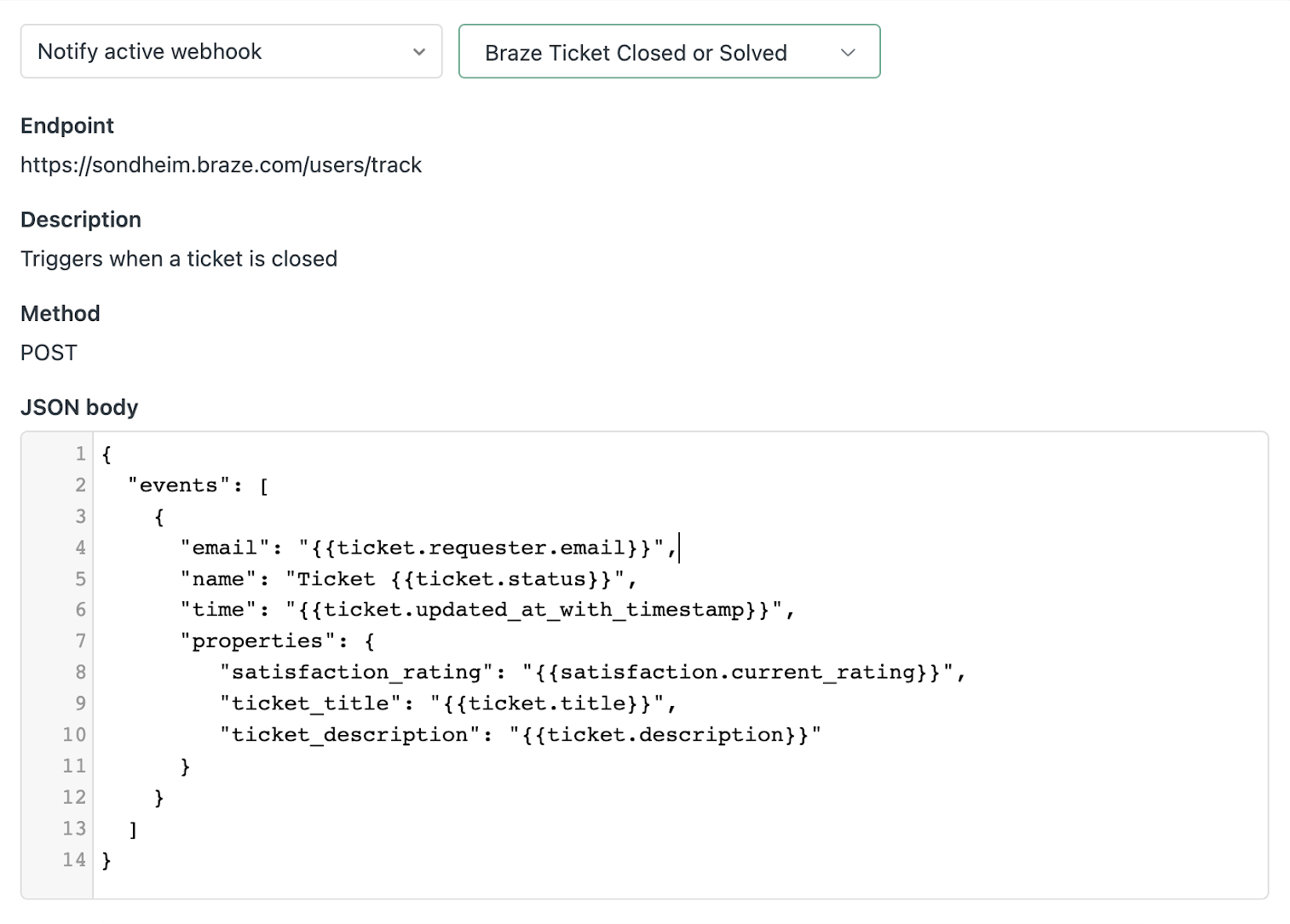Viewport: 1290px width, 924px height.
Task: Click line number 1 in the gutter
Action: [80, 454]
